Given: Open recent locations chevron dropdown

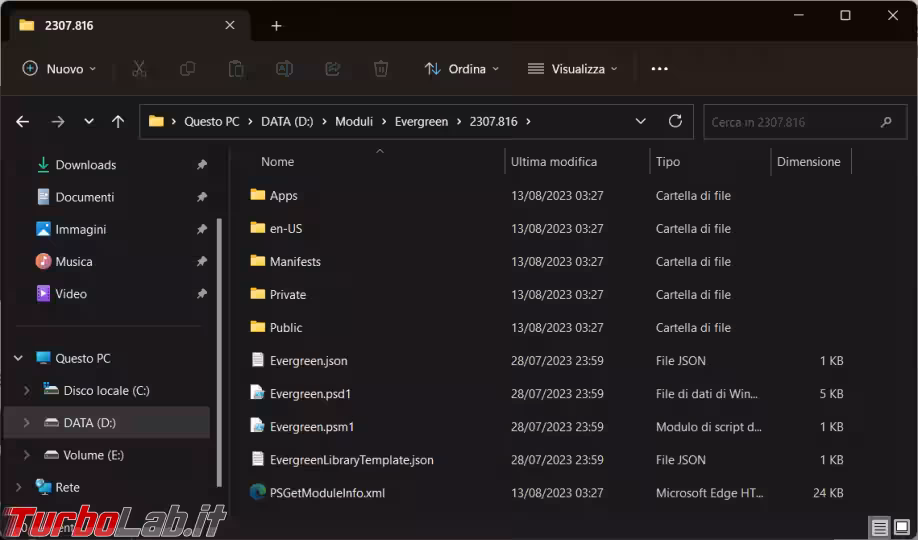Looking at the screenshot, I should [88, 122].
